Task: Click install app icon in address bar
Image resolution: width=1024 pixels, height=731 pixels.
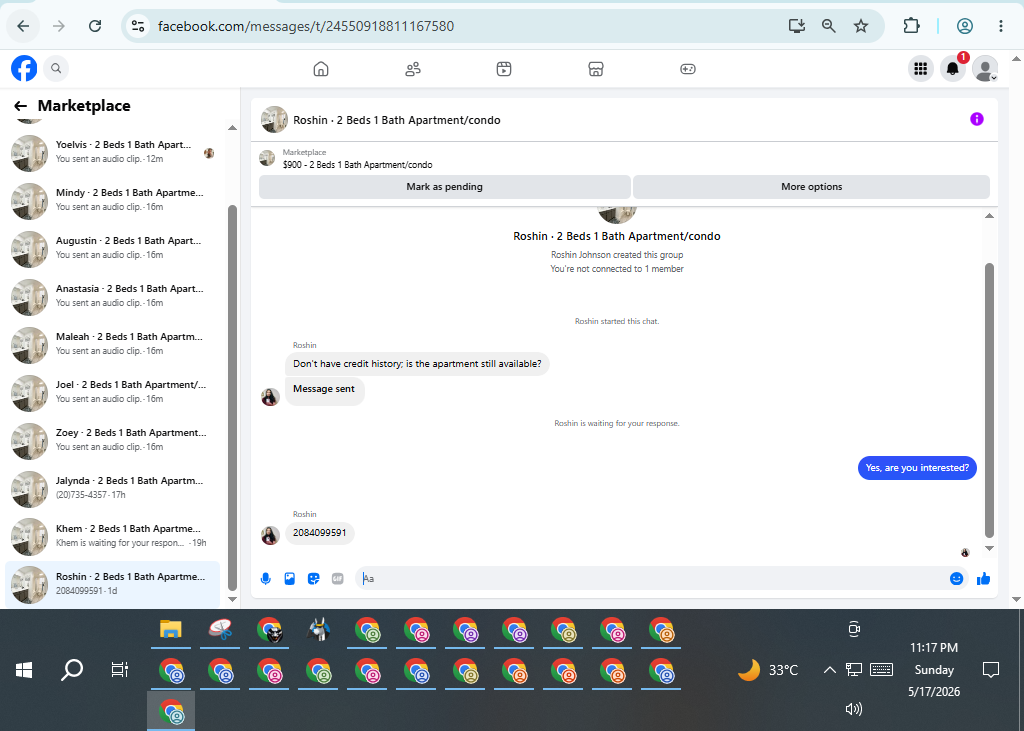Action: pyautogui.click(x=796, y=26)
